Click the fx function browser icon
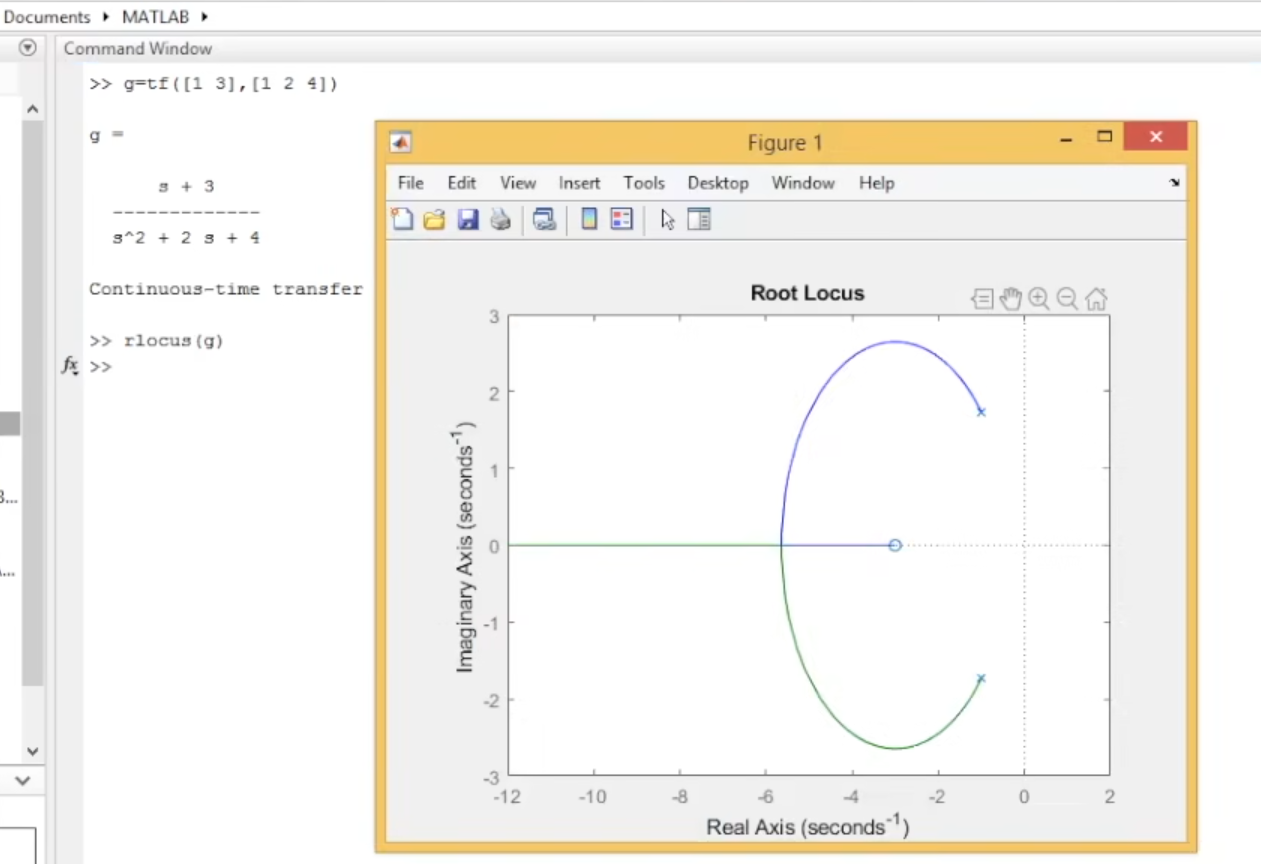 click(70, 366)
